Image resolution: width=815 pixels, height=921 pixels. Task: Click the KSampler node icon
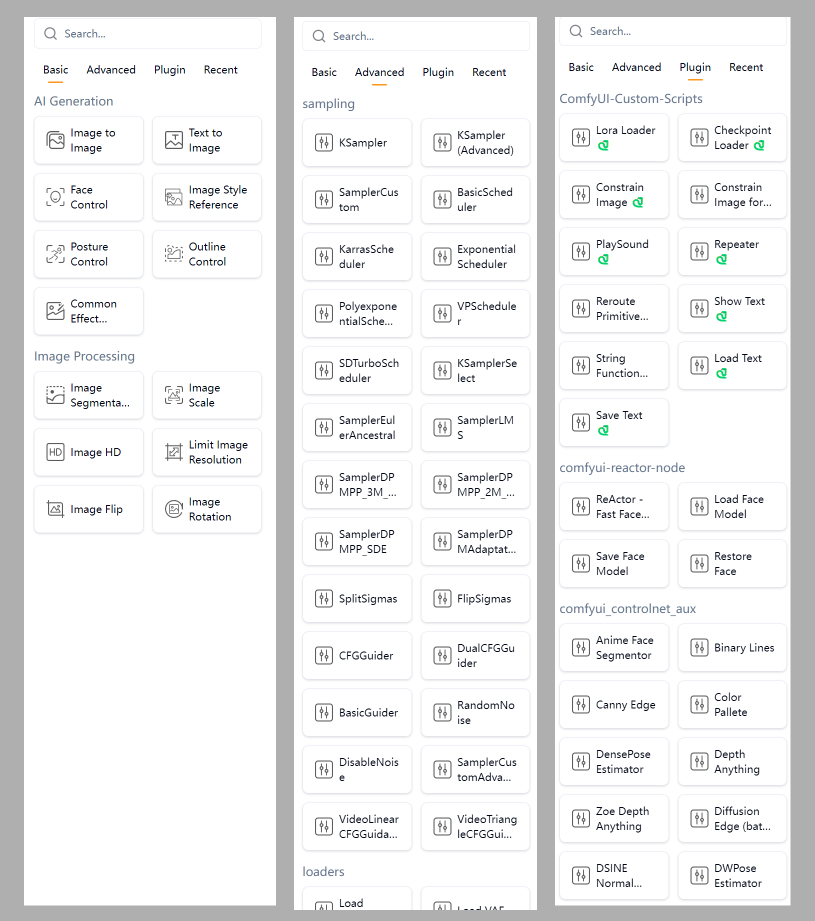[324, 143]
